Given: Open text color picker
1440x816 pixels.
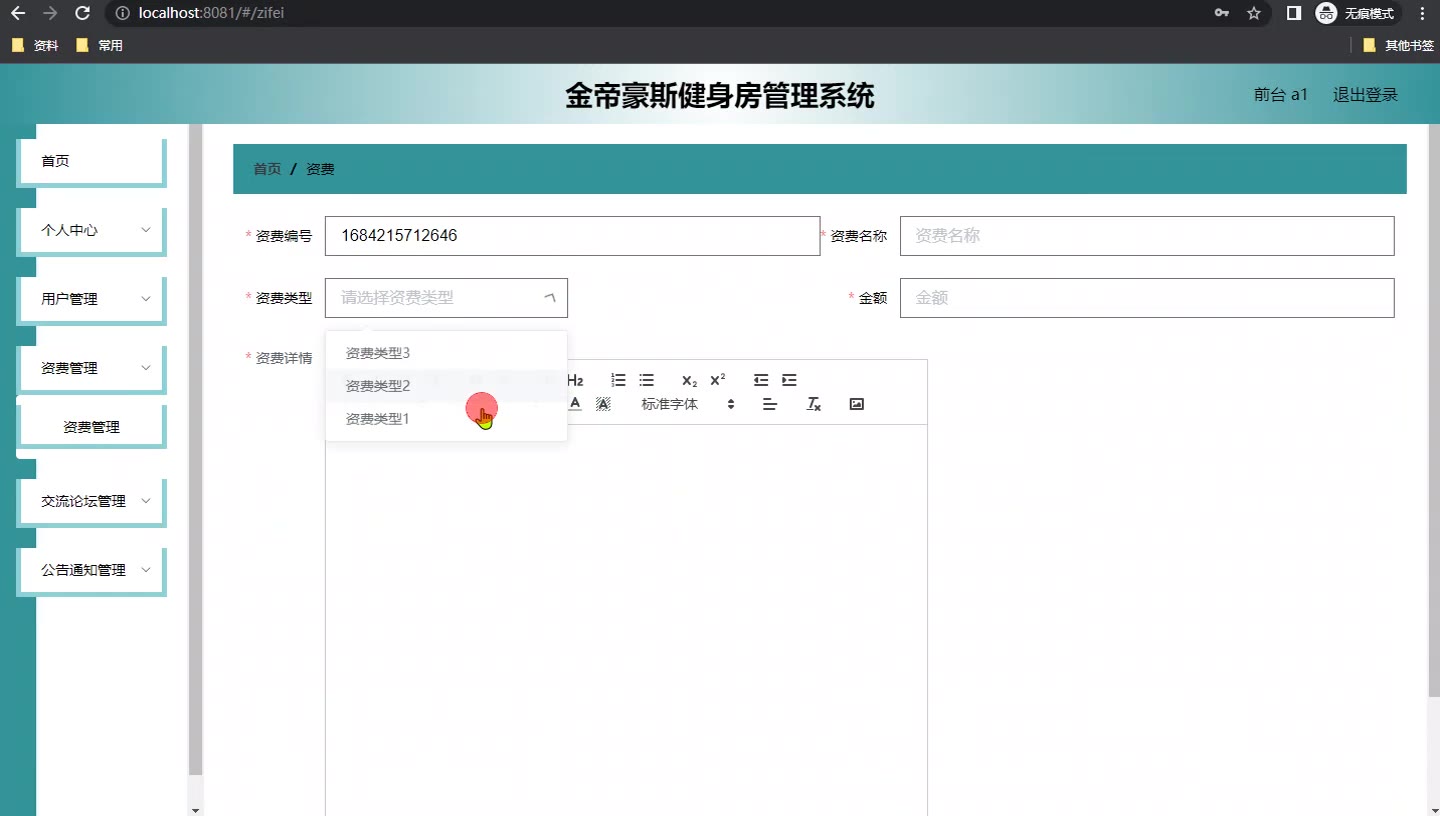Looking at the screenshot, I should 575,404.
